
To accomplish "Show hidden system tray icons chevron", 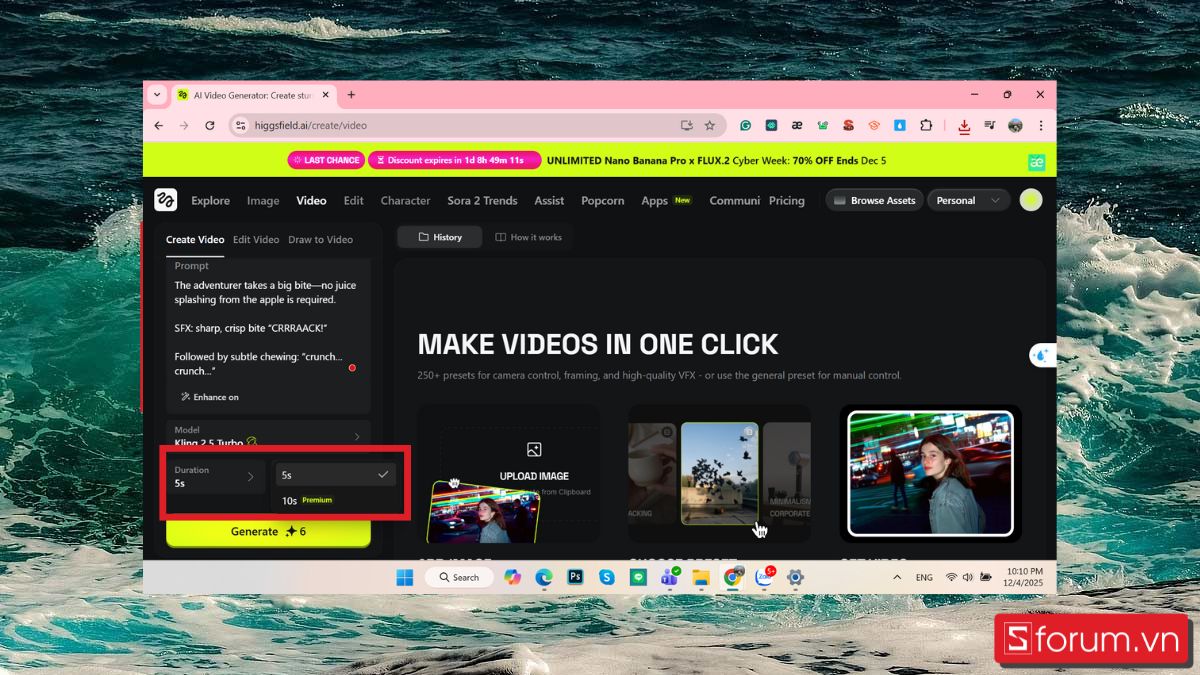I will pos(895,577).
